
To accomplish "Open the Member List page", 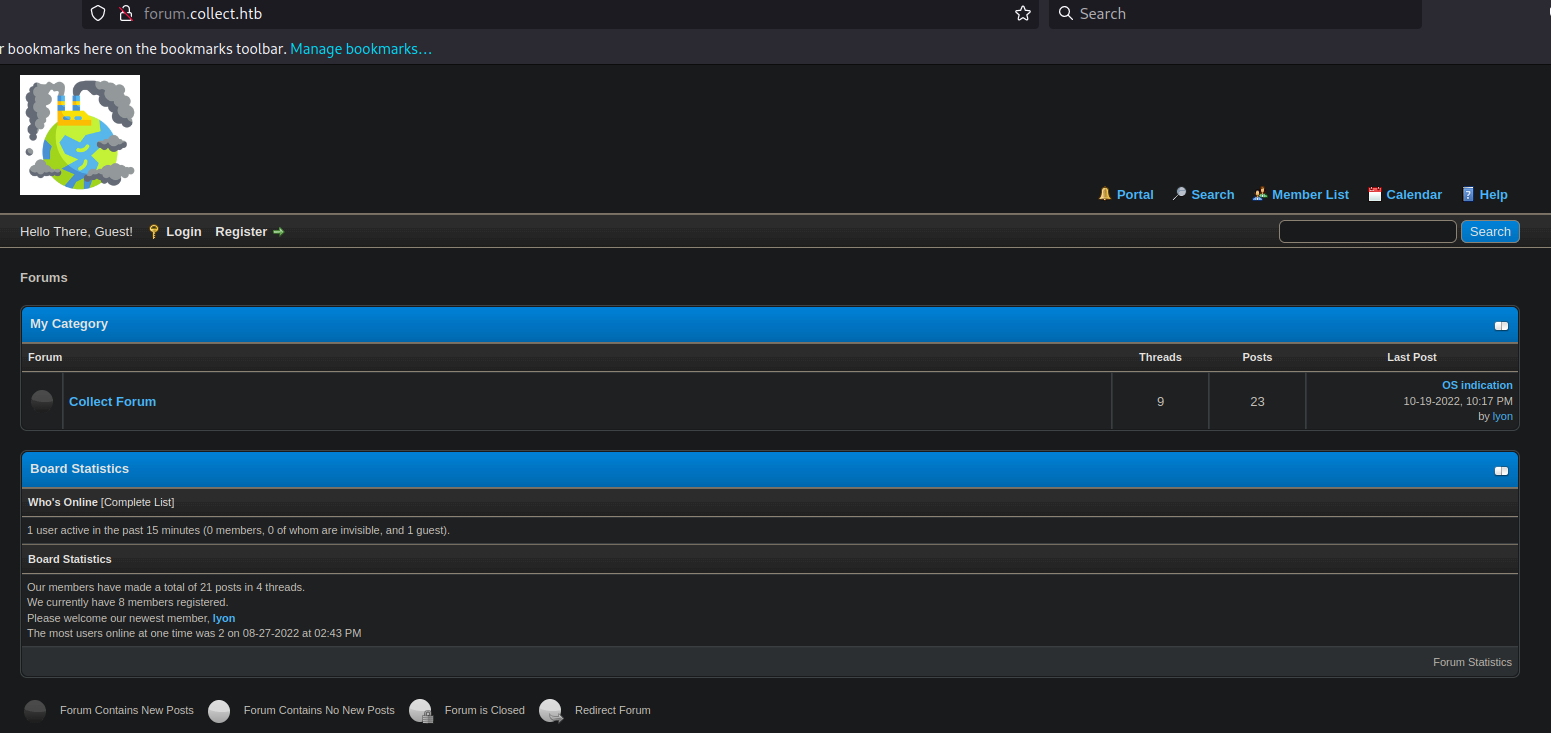I will click(x=1310, y=195).
